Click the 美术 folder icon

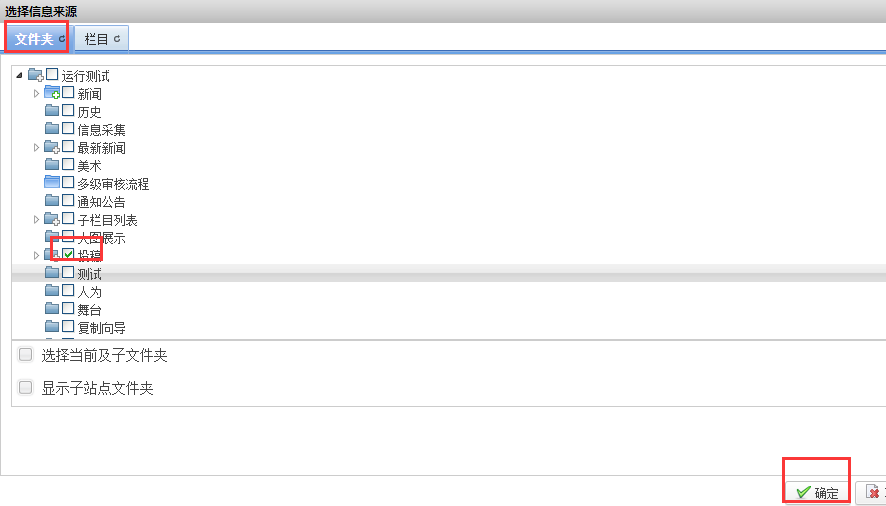pyautogui.click(x=52, y=165)
